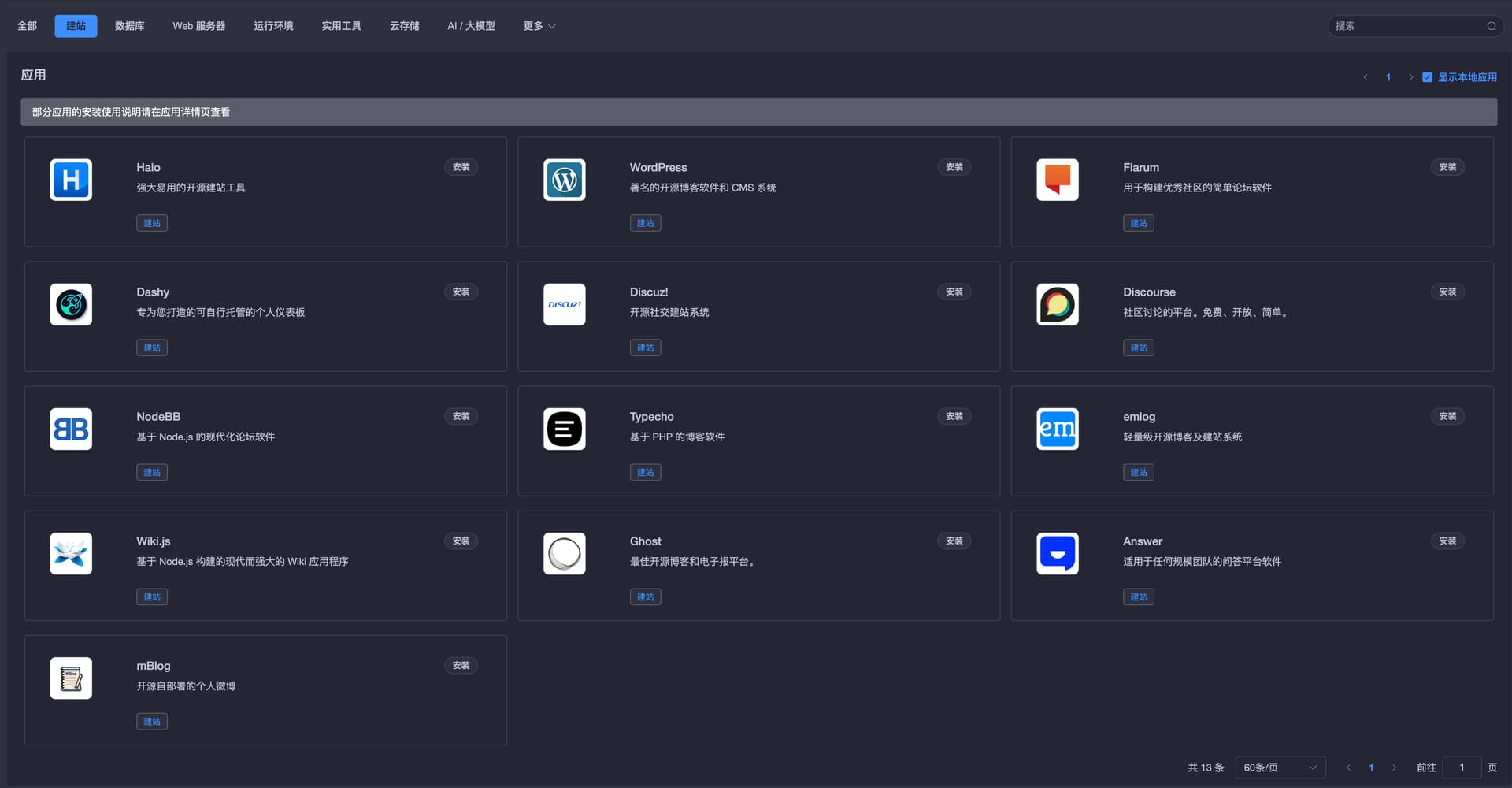1512x788 pixels.
Task: Select the 全部 category tab
Action: 27,26
